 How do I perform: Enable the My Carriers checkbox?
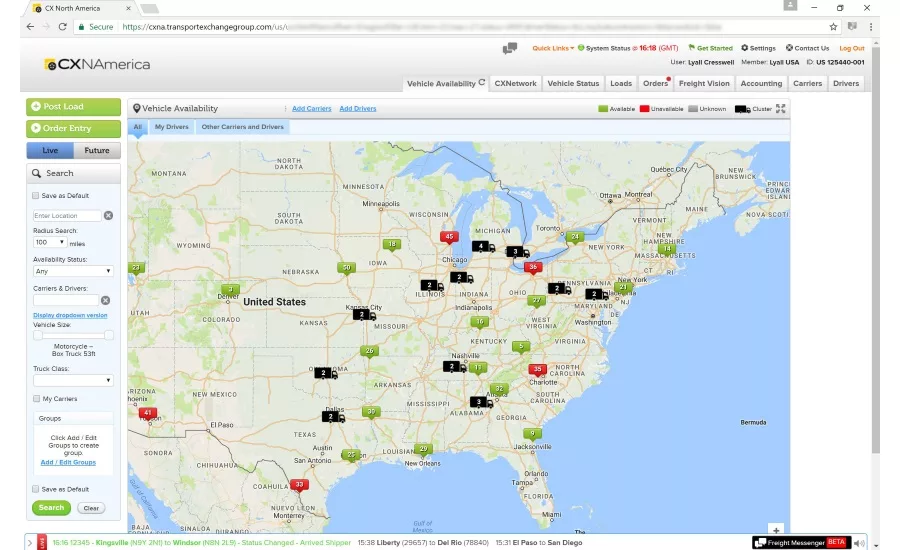click(37, 398)
